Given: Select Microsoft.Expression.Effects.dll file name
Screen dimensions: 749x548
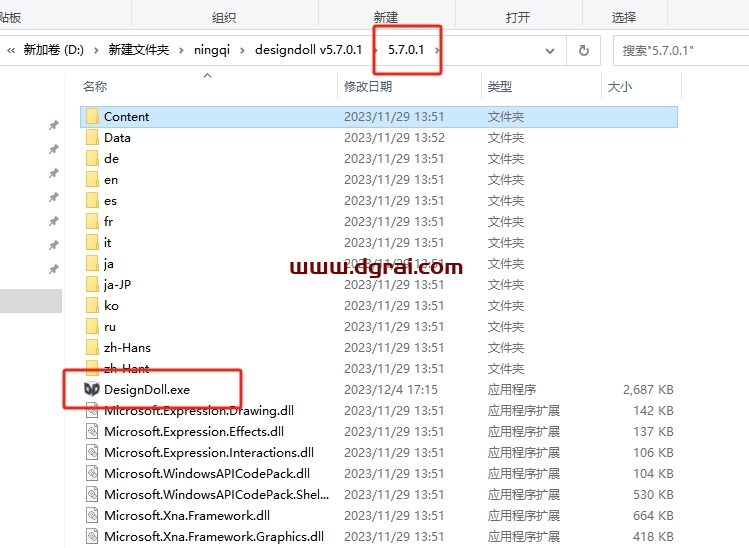Looking at the screenshot, I should (194, 431).
